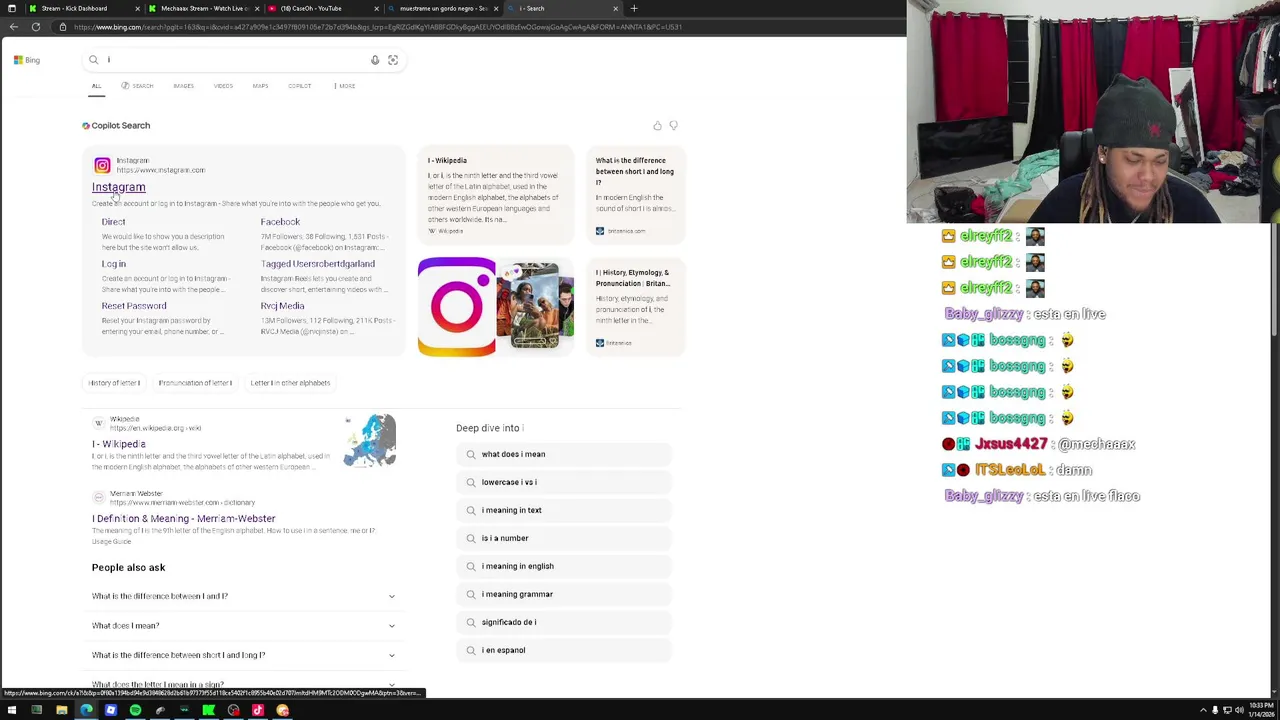This screenshot has height=720, width=1280.
Task: Click the 'Letter I in other alphabets' chip
Action: coord(290,383)
